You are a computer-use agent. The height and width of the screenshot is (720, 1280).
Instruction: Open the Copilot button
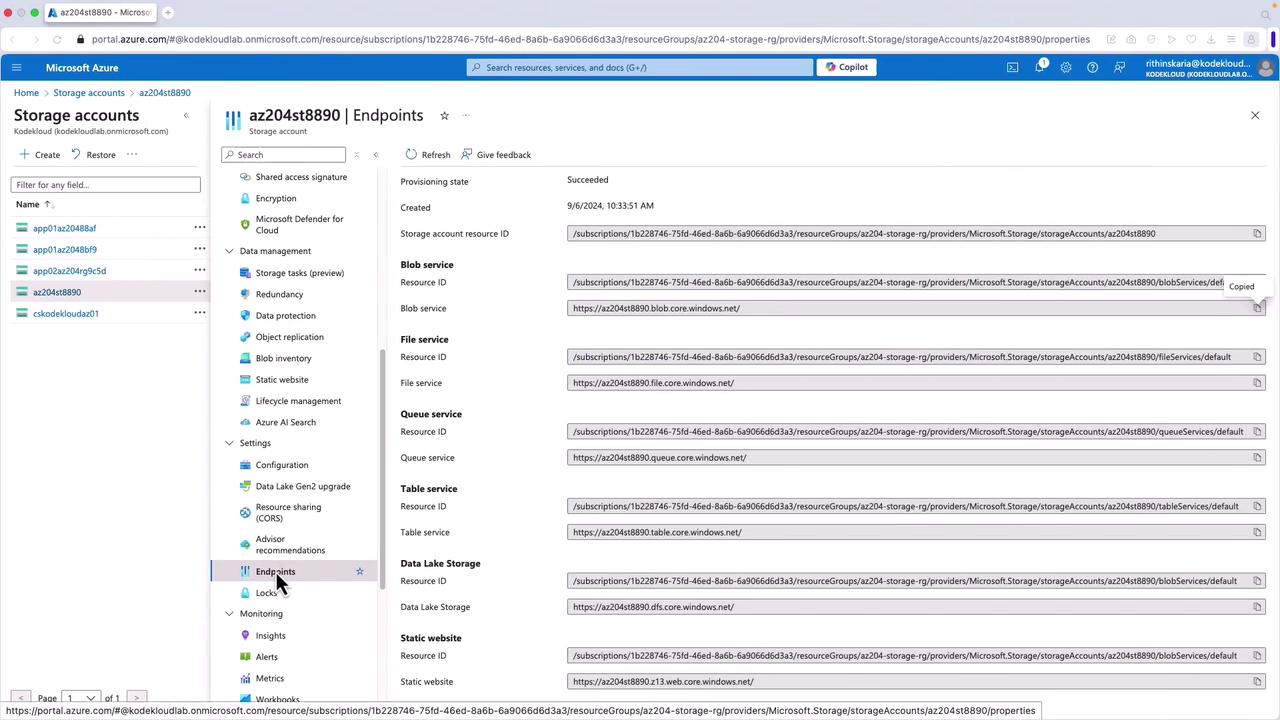847,67
